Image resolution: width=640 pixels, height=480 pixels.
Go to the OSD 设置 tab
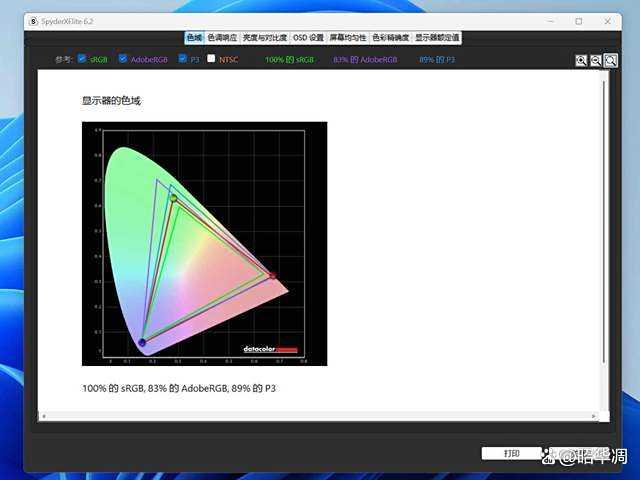(x=308, y=38)
